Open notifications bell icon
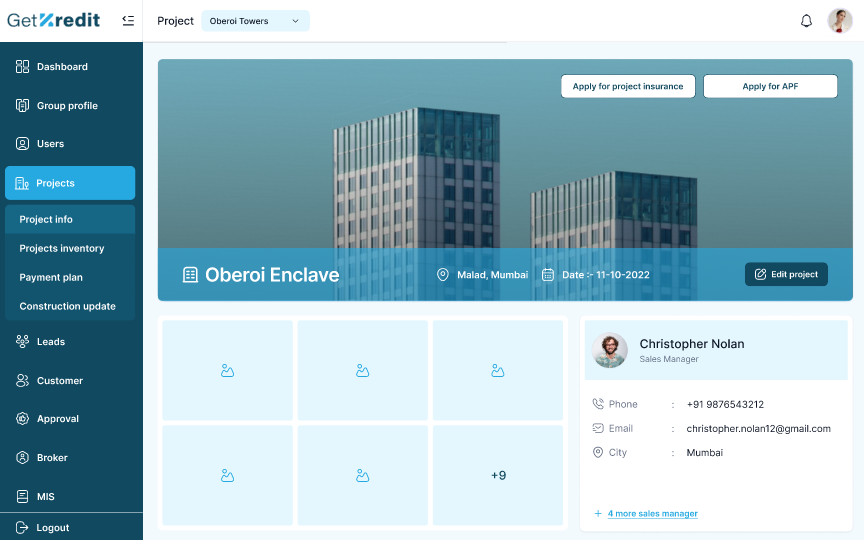 tap(806, 21)
